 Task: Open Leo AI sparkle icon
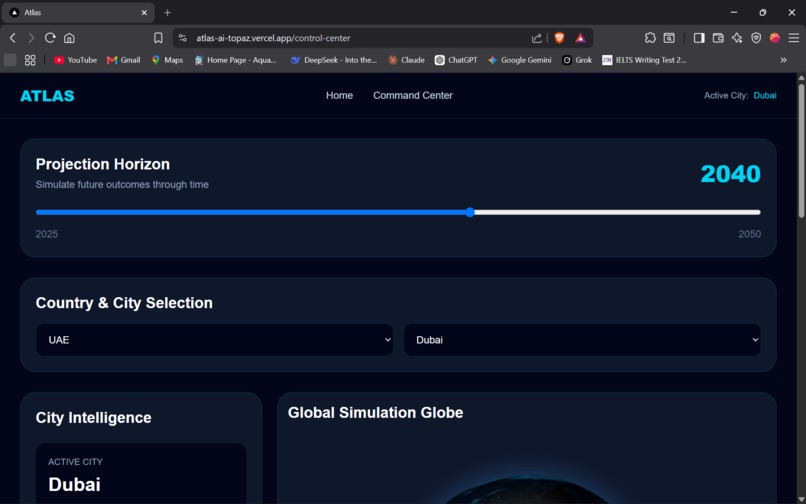pyautogui.click(x=737, y=38)
